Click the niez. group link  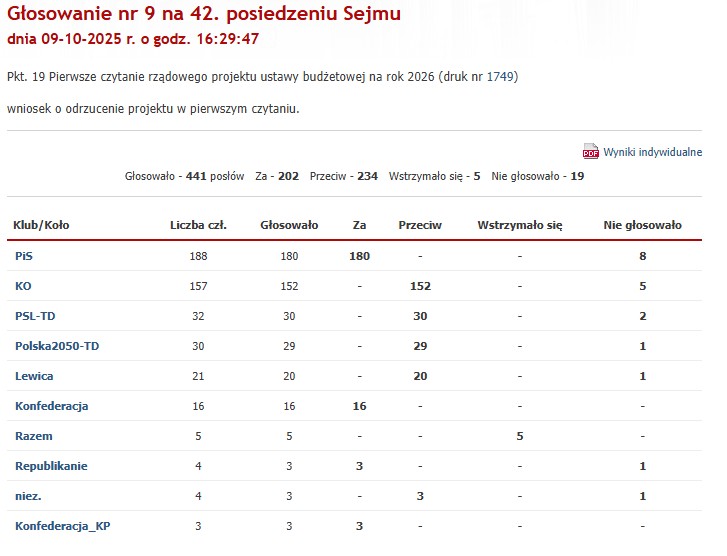click(x=28, y=496)
